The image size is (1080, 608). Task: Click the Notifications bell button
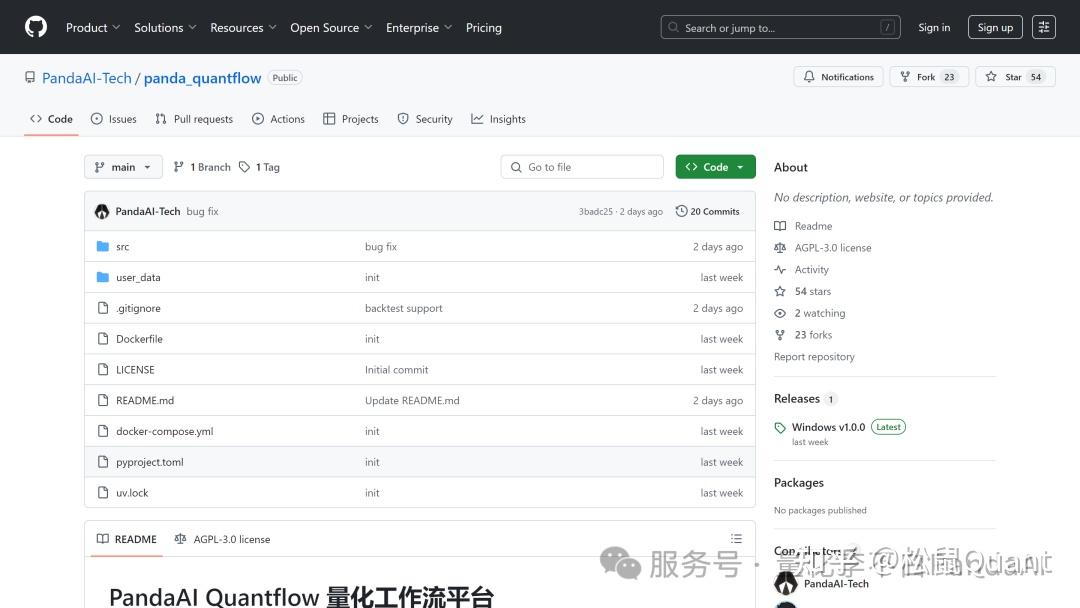(x=838, y=77)
